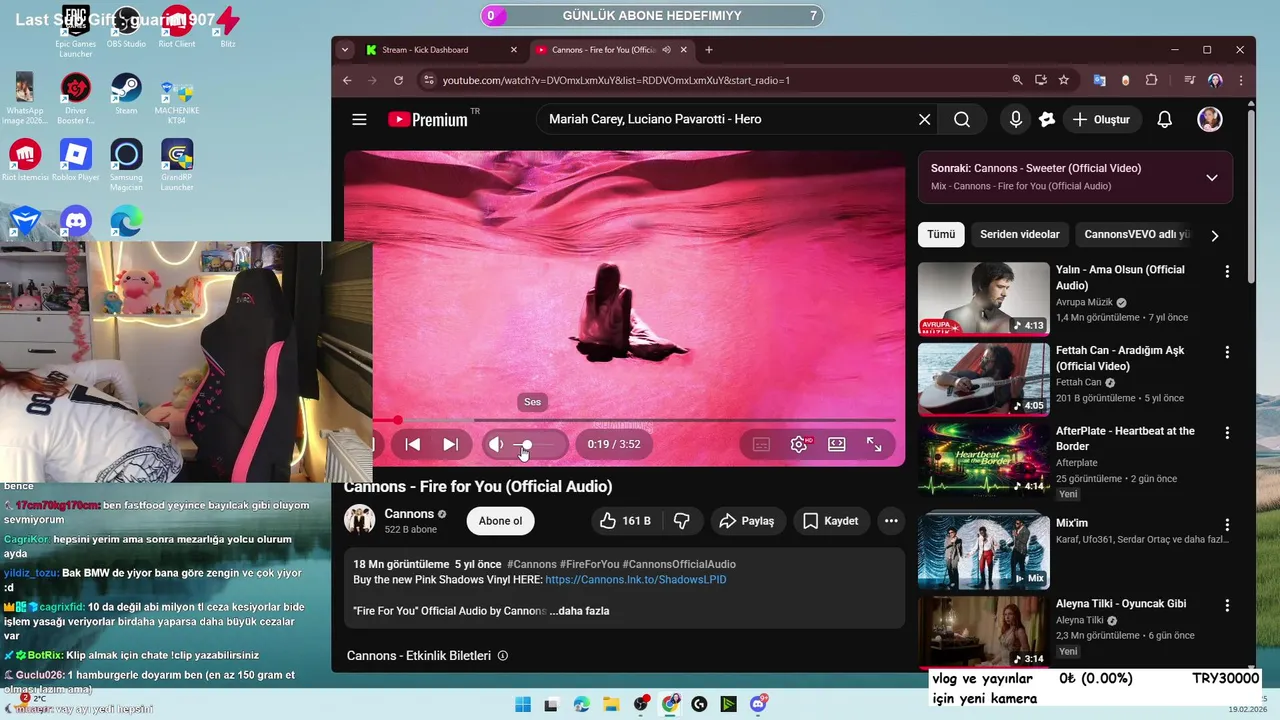Create content with Oluştur button
This screenshot has height=720, width=1280.
click(x=1102, y=120)
